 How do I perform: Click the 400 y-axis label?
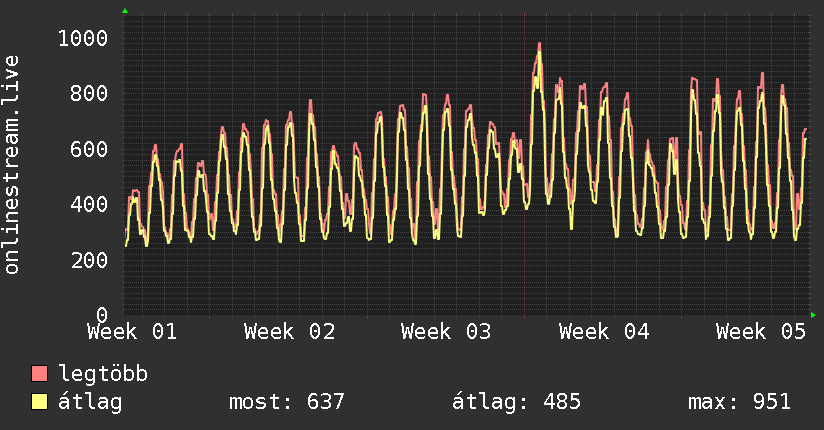(x=89, y=204)
